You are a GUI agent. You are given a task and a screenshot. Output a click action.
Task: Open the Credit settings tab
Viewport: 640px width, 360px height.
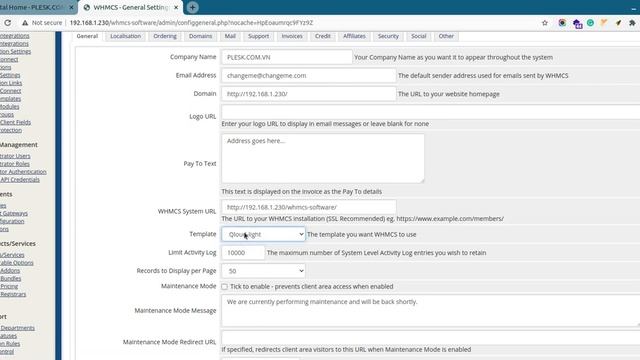point(322,36)
